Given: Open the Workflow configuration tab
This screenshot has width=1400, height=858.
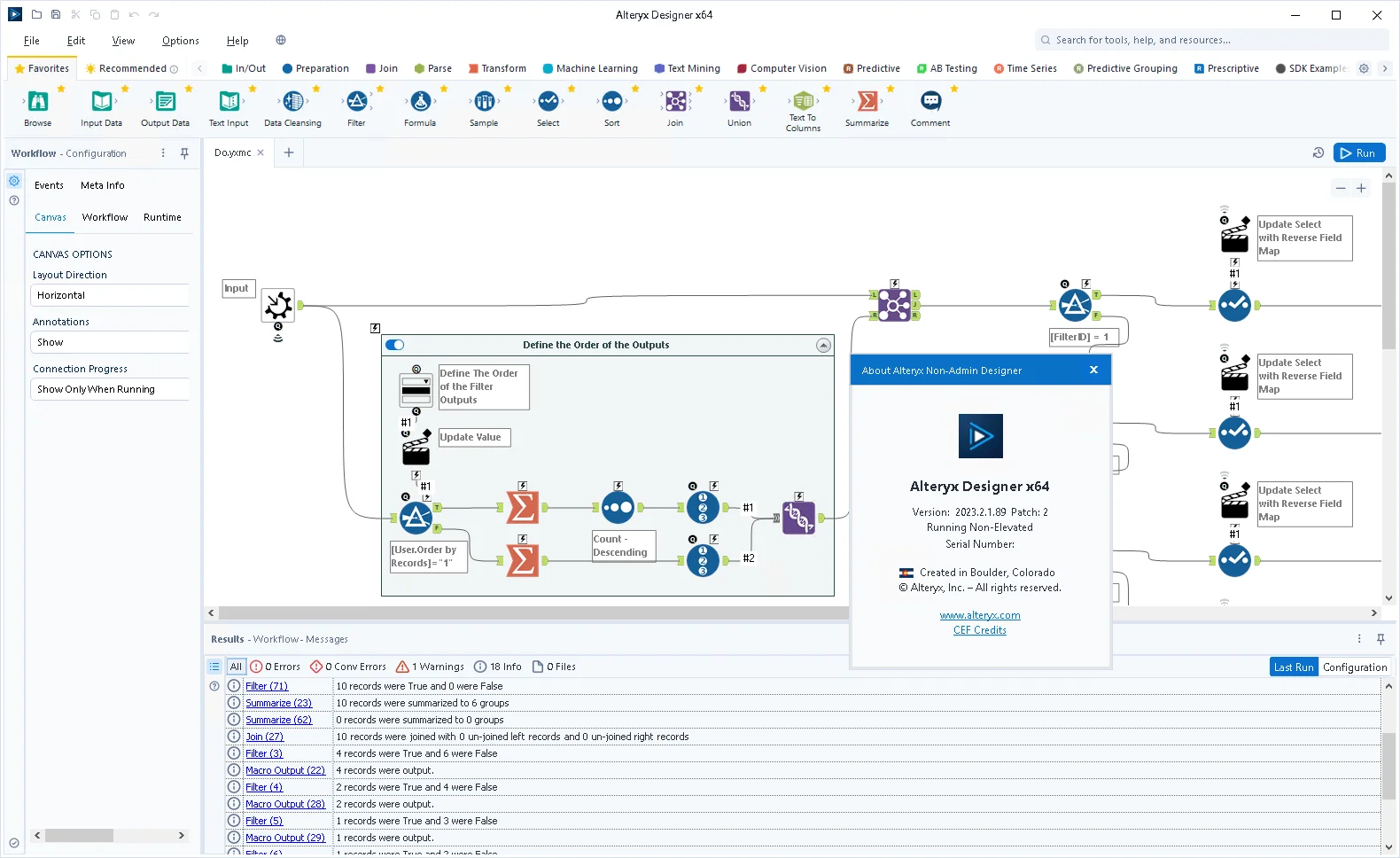Looking at the screenshot, I should [105, 217].
